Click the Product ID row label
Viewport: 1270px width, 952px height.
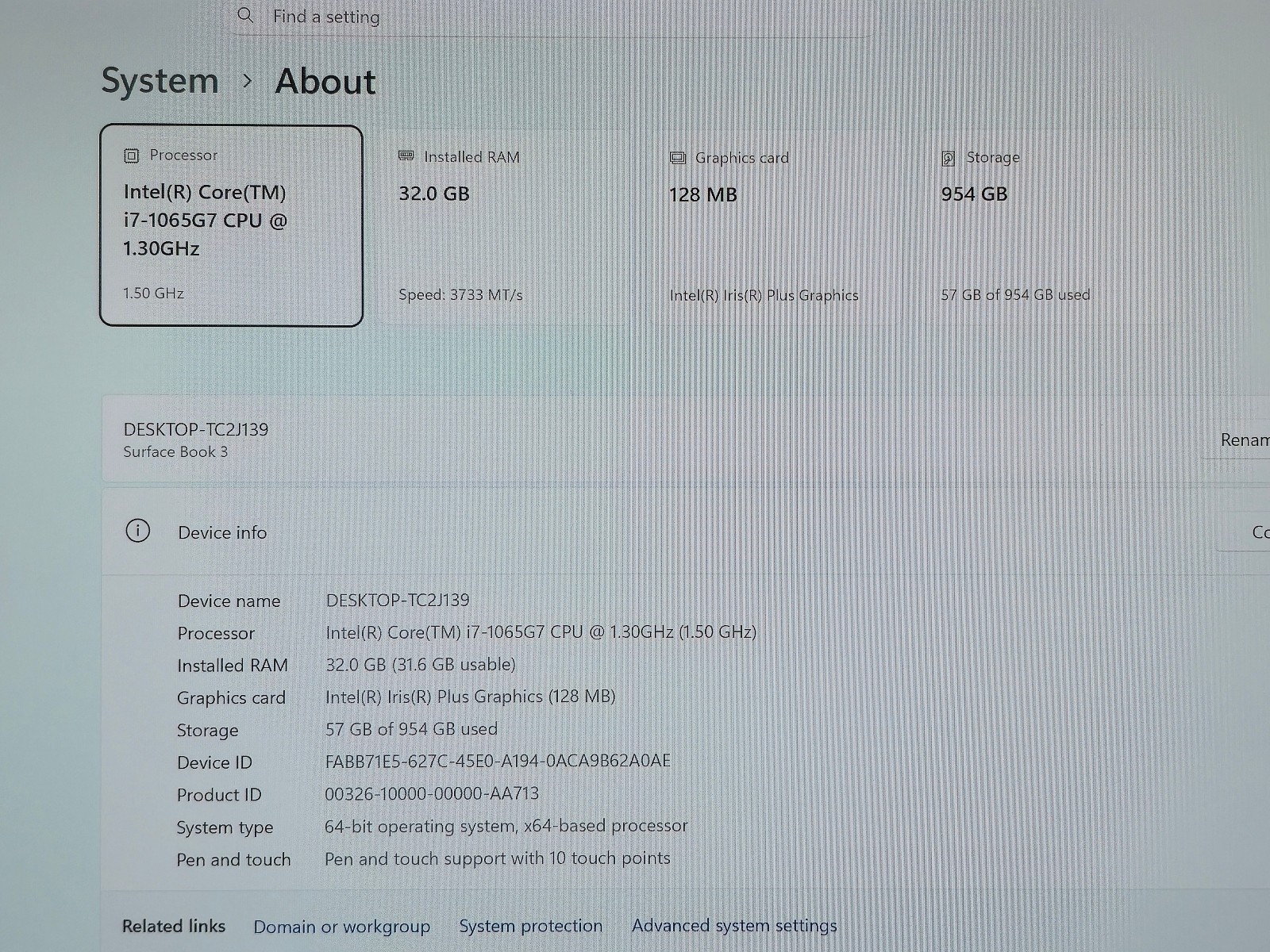point(218,795)
